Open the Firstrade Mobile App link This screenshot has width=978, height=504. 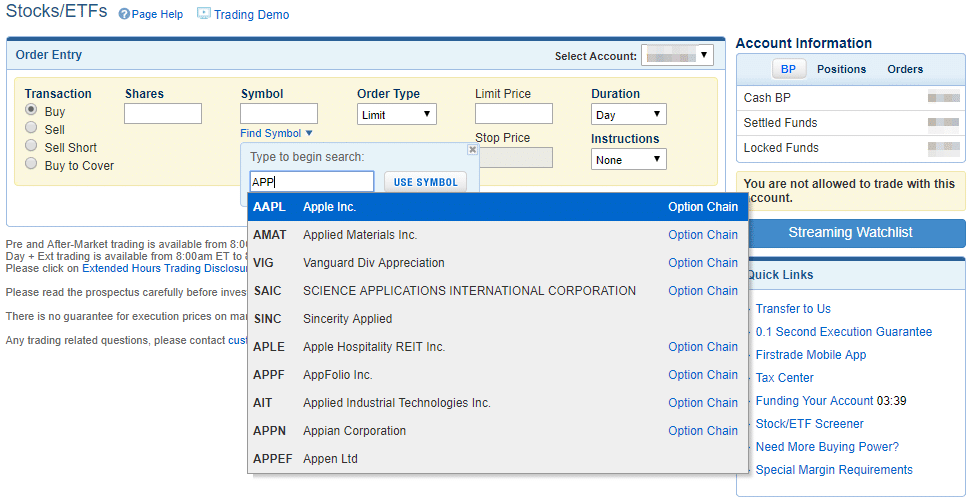[x=811, y=355]
